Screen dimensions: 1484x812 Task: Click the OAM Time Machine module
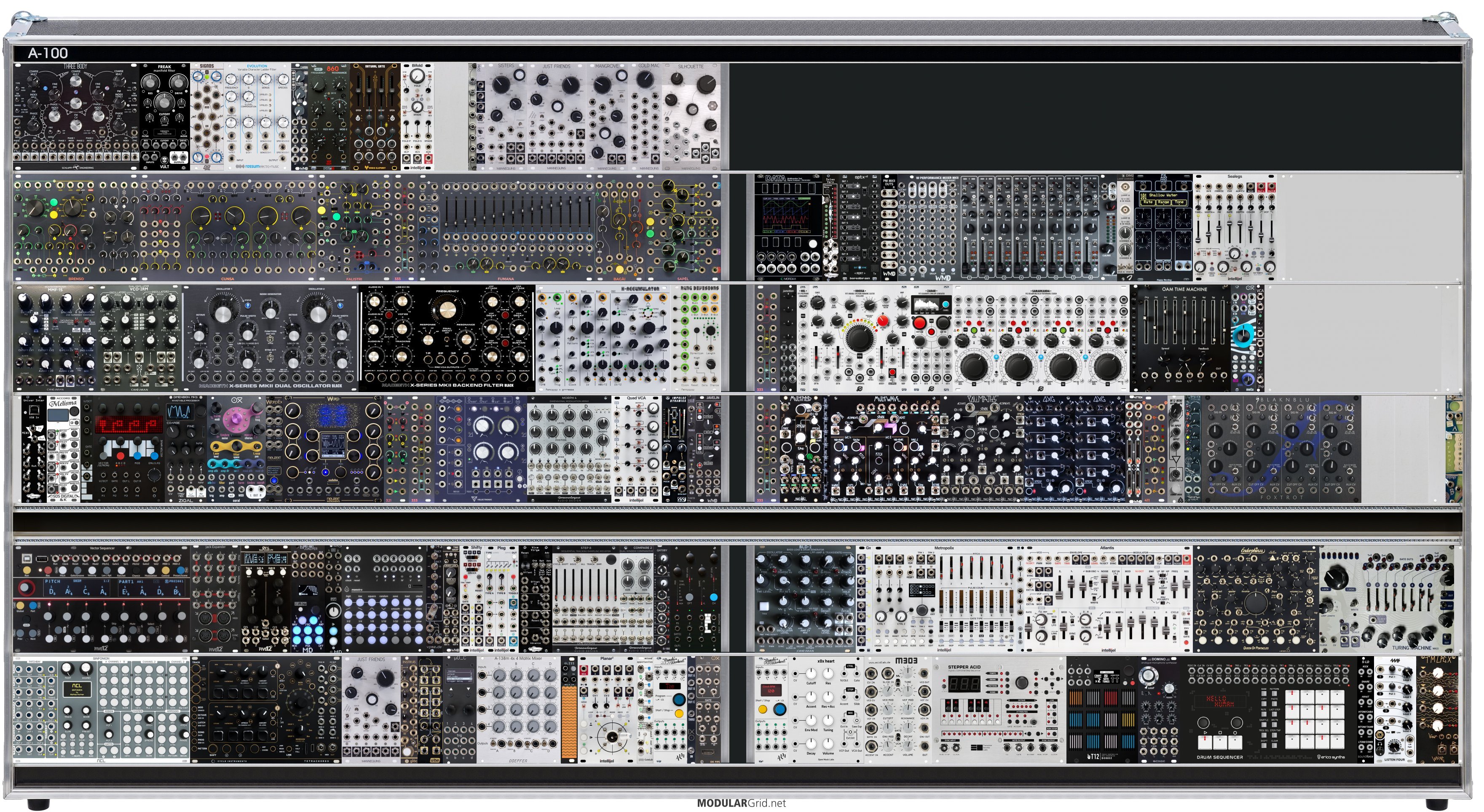click(x=1181, y=339)
